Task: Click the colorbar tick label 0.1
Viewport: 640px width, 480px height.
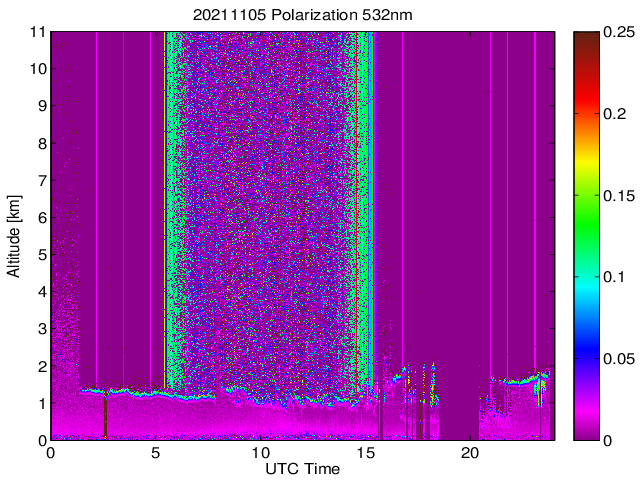Action: [614, 277]
